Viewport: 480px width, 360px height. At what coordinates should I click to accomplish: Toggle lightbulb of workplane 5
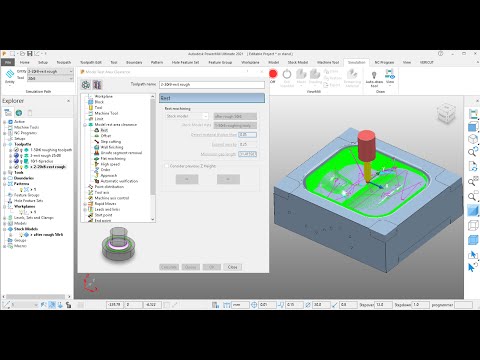click(x=21, y=212)
